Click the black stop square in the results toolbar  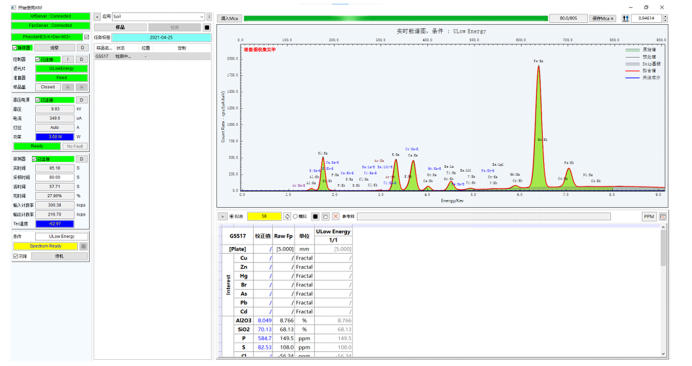tap(315, 216)
